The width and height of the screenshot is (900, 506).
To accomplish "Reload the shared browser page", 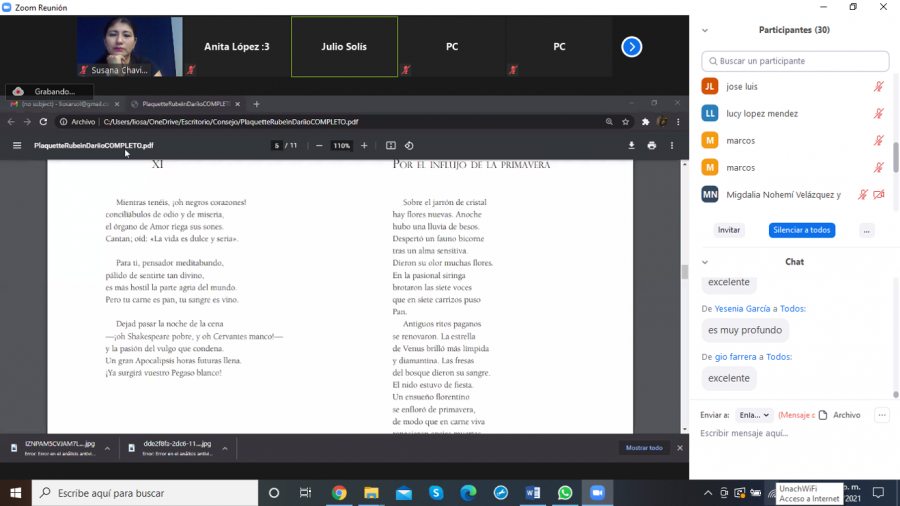I will (x=43, y=122).
